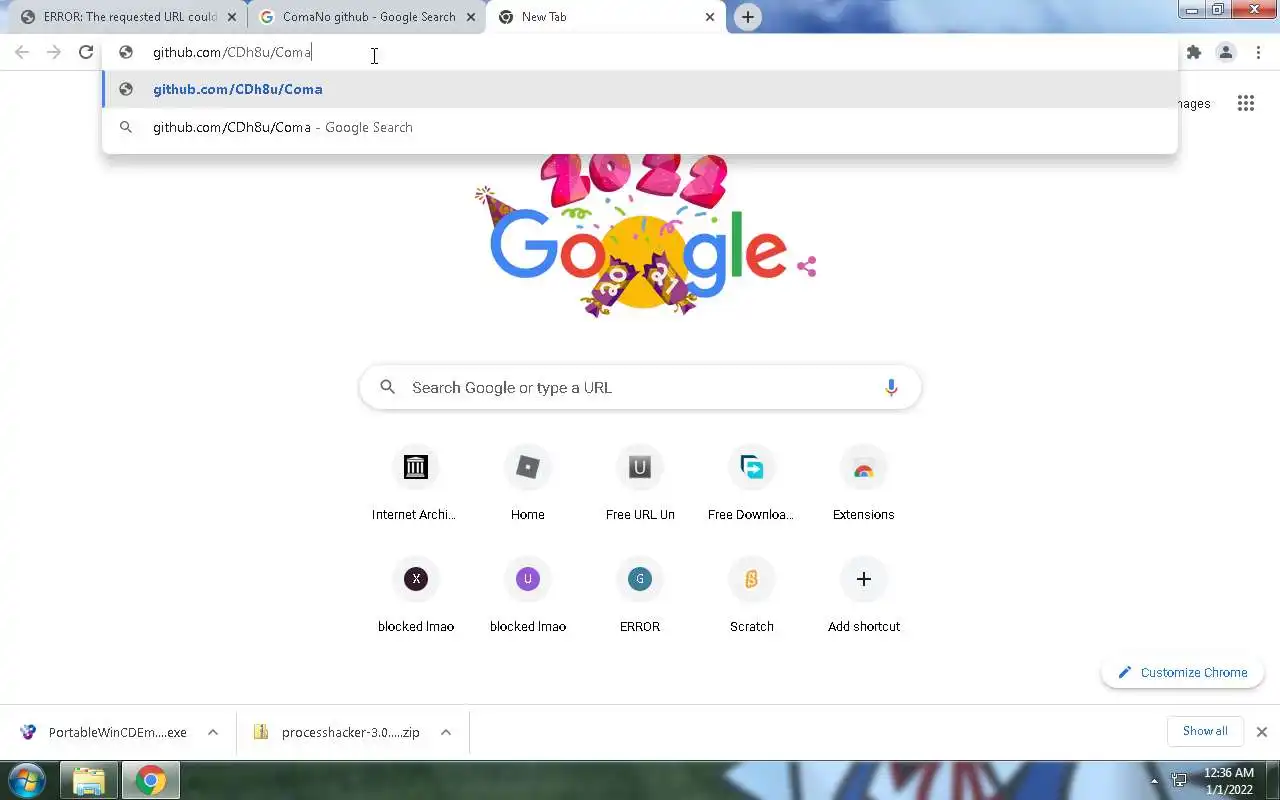Reload the current page
Image resolution: width=1280 pixels, height=800 pixels.
(86, 52)
